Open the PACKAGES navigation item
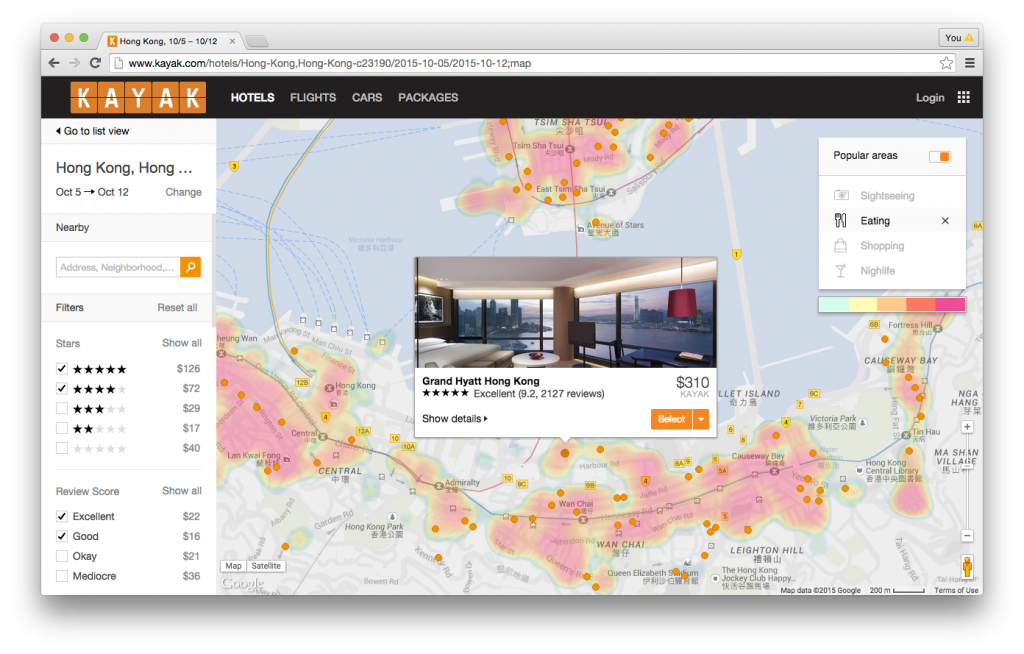This screenshot has width=1024, height=654. (x=428, y=97)
